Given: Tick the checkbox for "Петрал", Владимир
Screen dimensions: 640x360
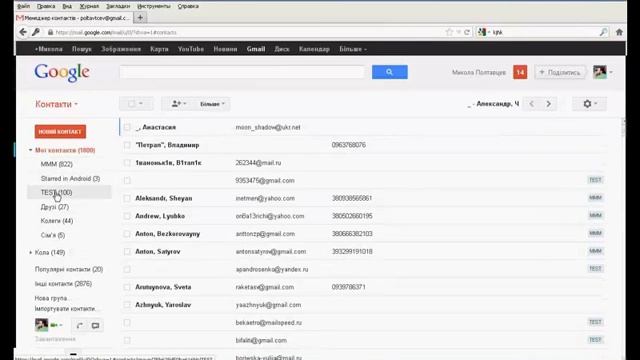Looking at the screenshot, I should pos(127,145).
